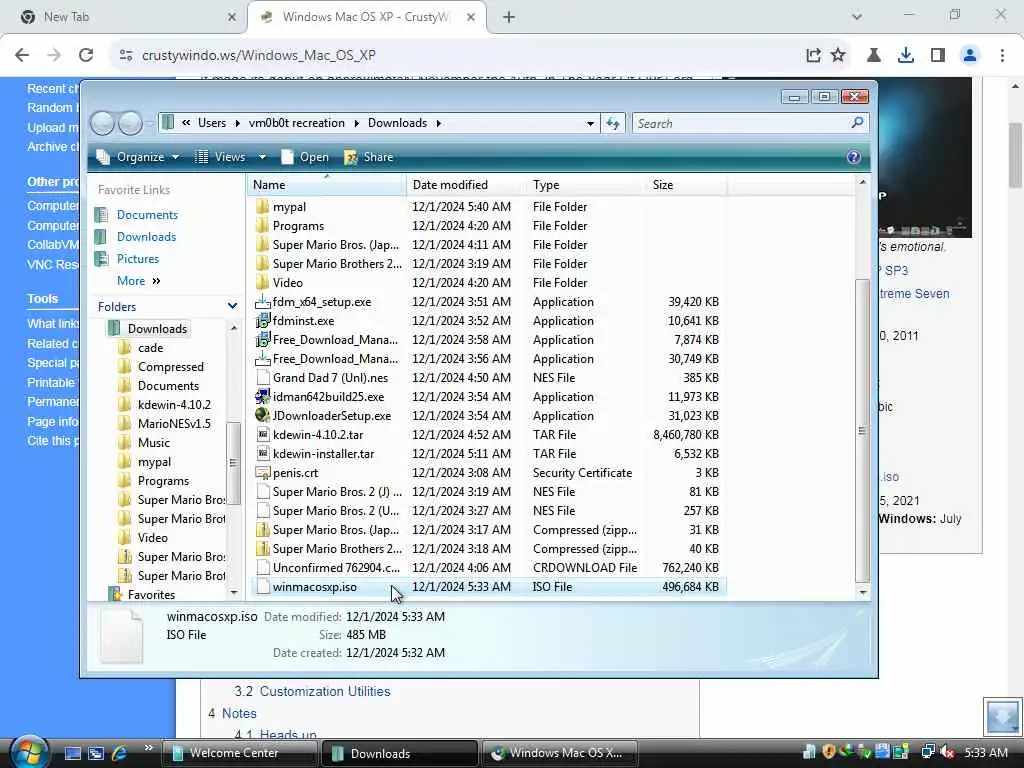The width and height of the screenshot is (1024, 768).
Task: Select winmacosxp.iso in file list
Action: pos(488,586)
